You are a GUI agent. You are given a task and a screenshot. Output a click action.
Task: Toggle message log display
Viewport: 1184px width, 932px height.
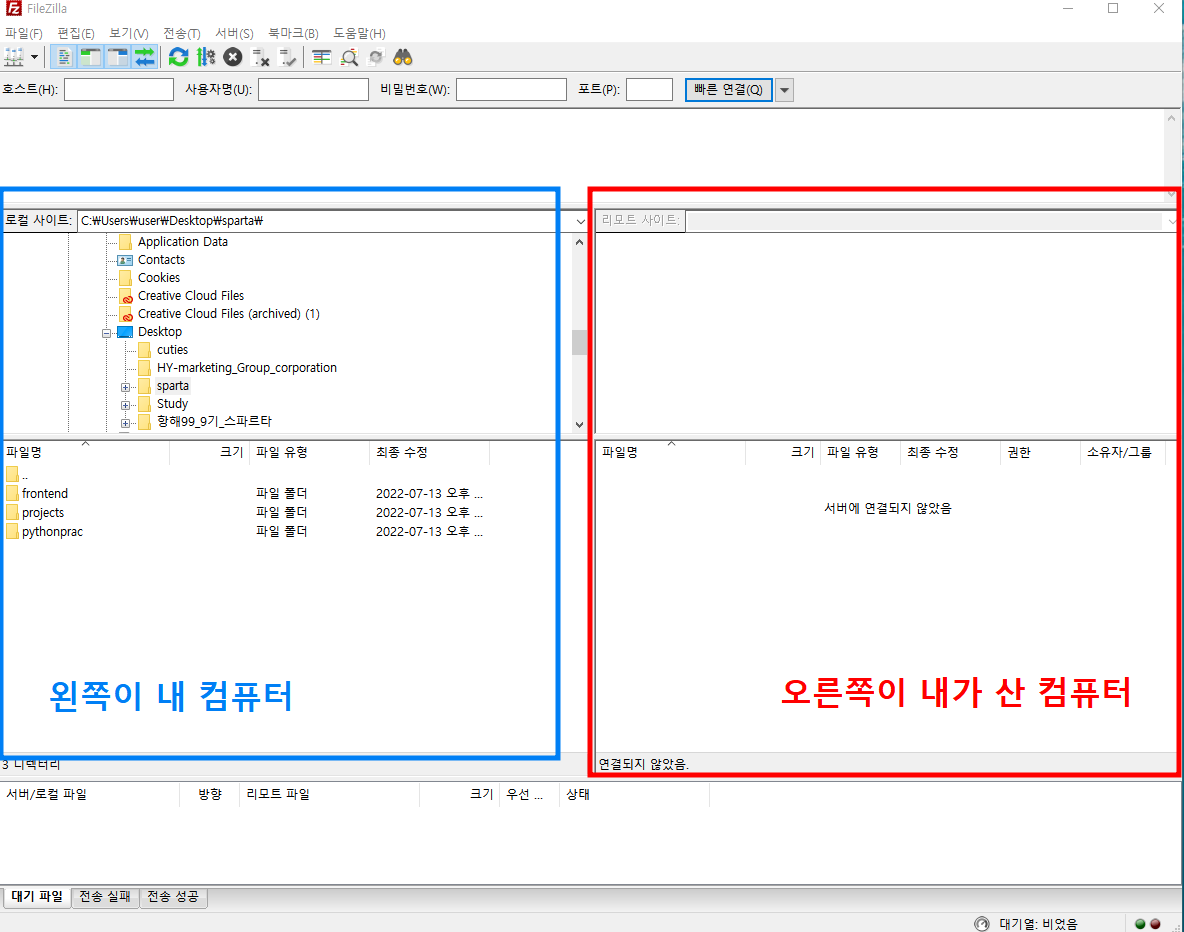[x=64, y=57]
